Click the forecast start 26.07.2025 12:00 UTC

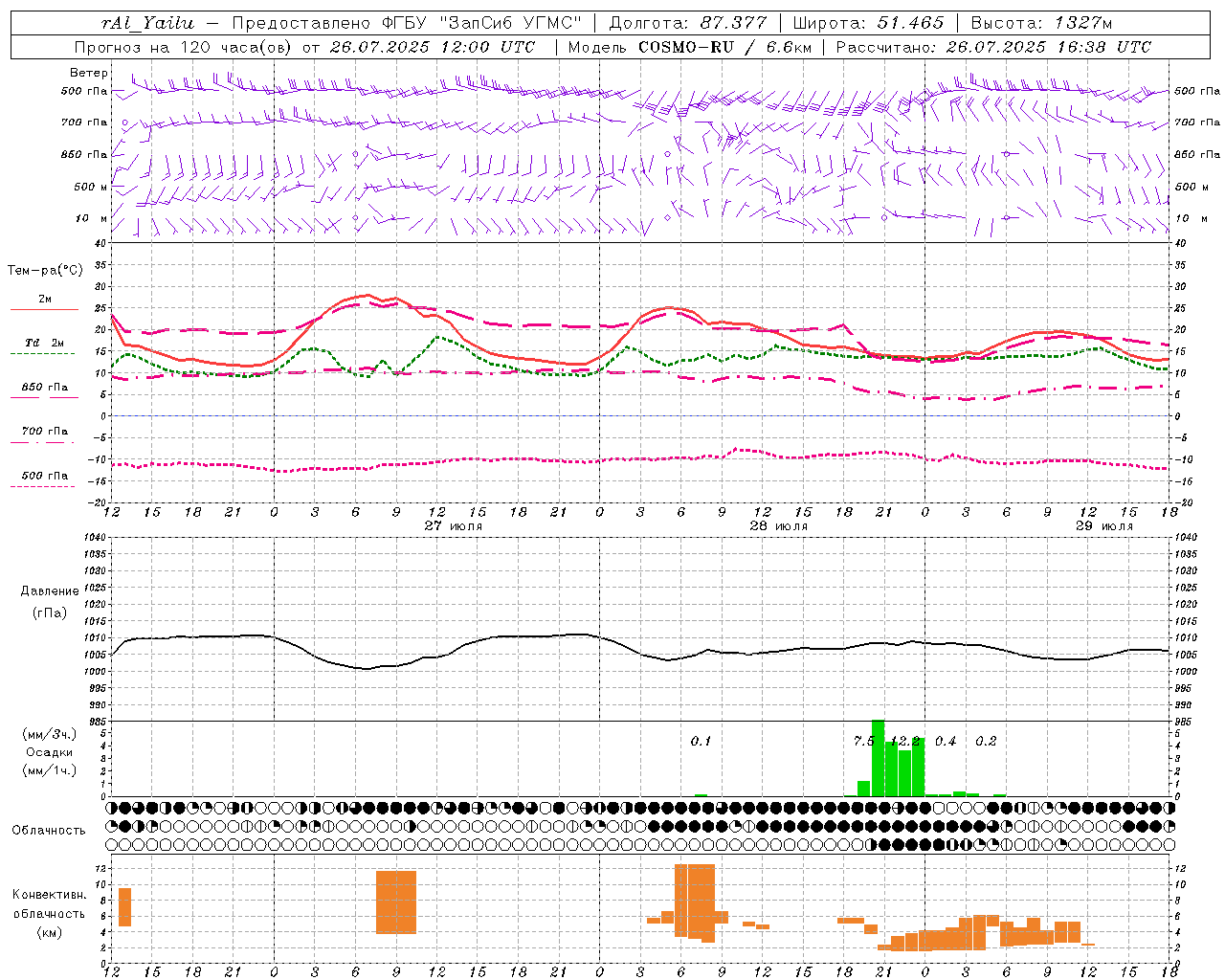433,47
